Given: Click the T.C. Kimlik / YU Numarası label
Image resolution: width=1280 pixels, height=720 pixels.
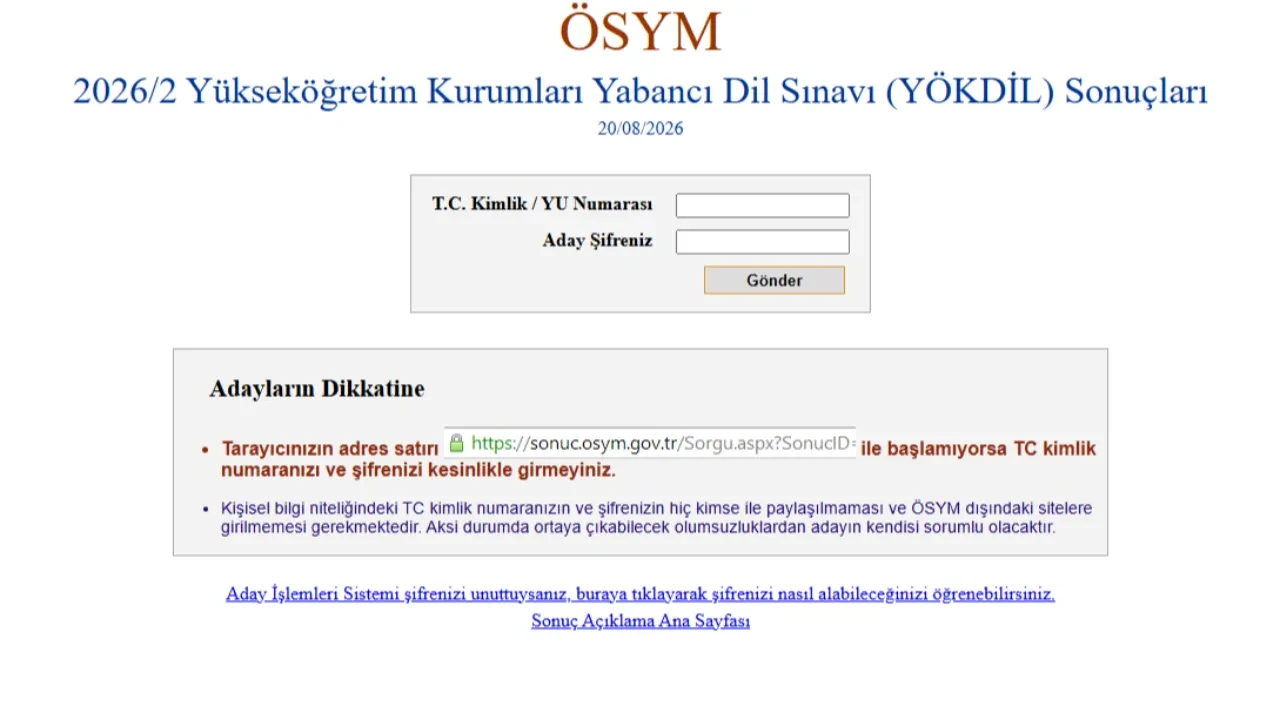Looking at the screenshot, I should tap(542, 204).
